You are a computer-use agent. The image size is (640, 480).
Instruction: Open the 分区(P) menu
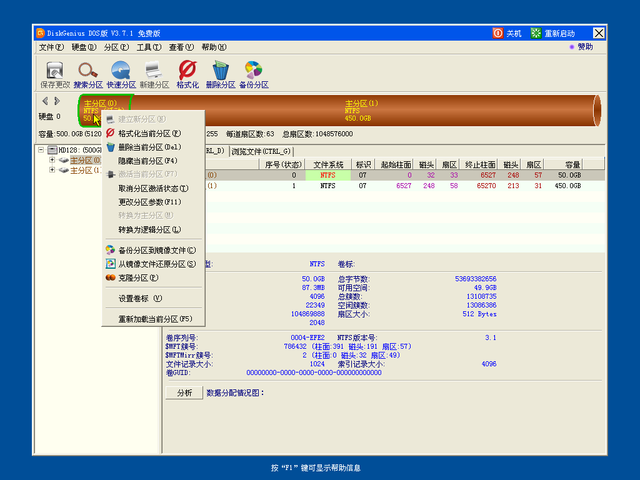[116, 47]
